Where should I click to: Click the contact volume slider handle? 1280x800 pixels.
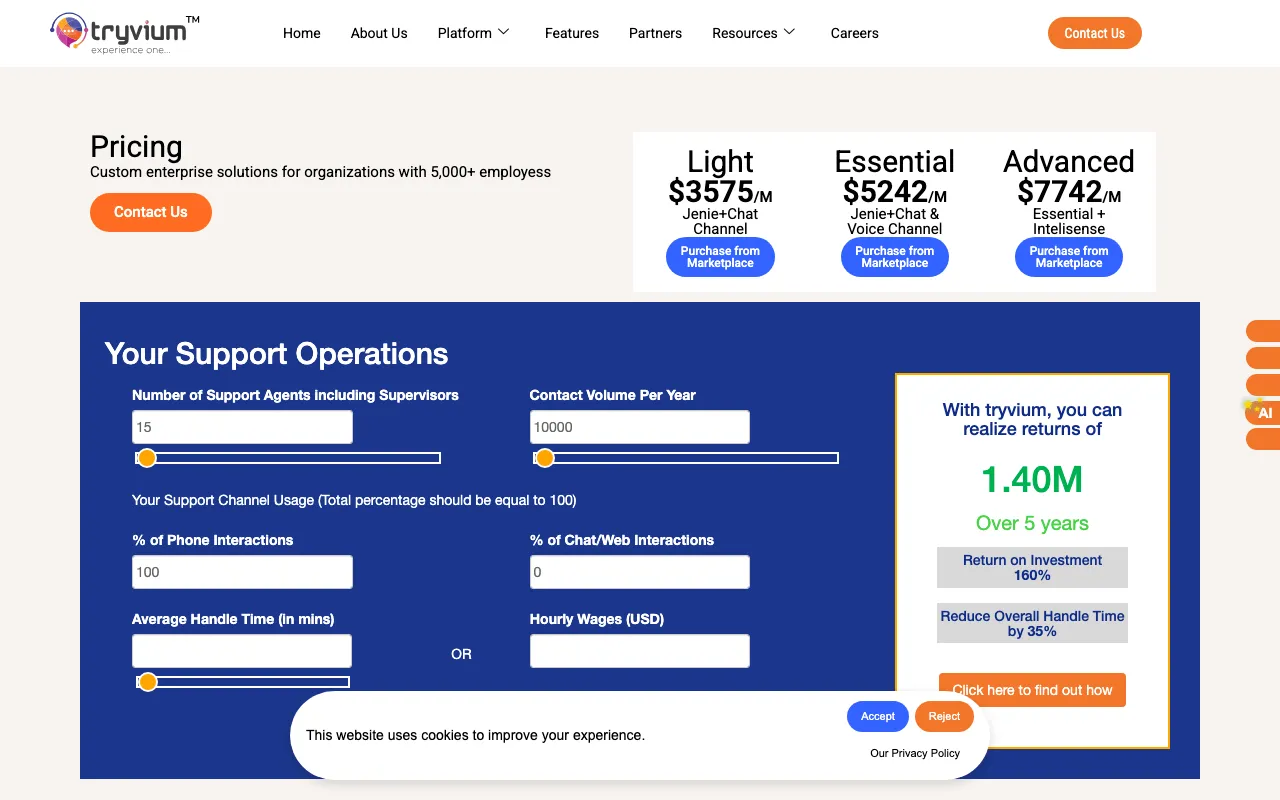545,458
